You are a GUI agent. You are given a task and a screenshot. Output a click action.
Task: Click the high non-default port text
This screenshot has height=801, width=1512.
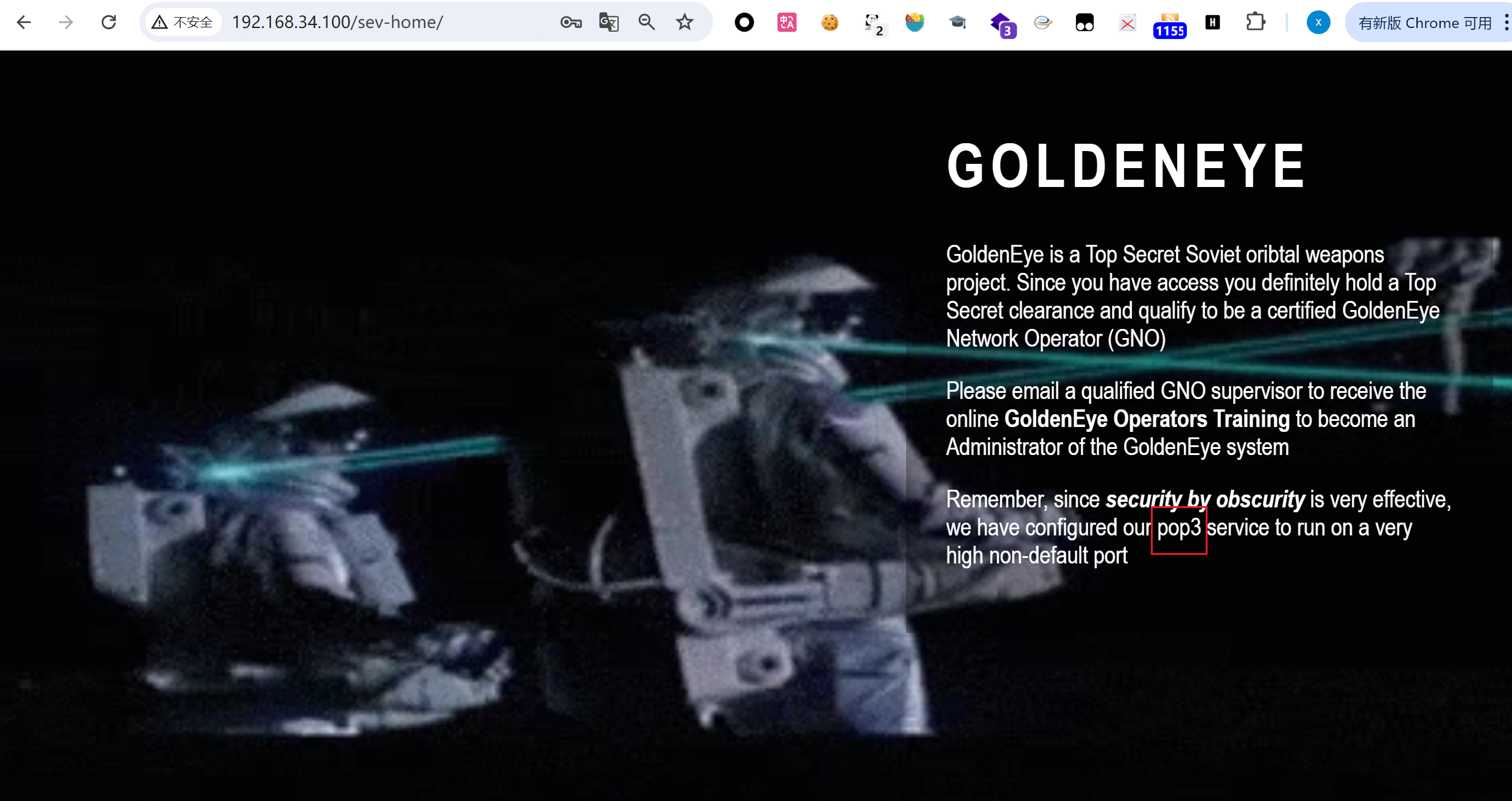coord(1036,556)
